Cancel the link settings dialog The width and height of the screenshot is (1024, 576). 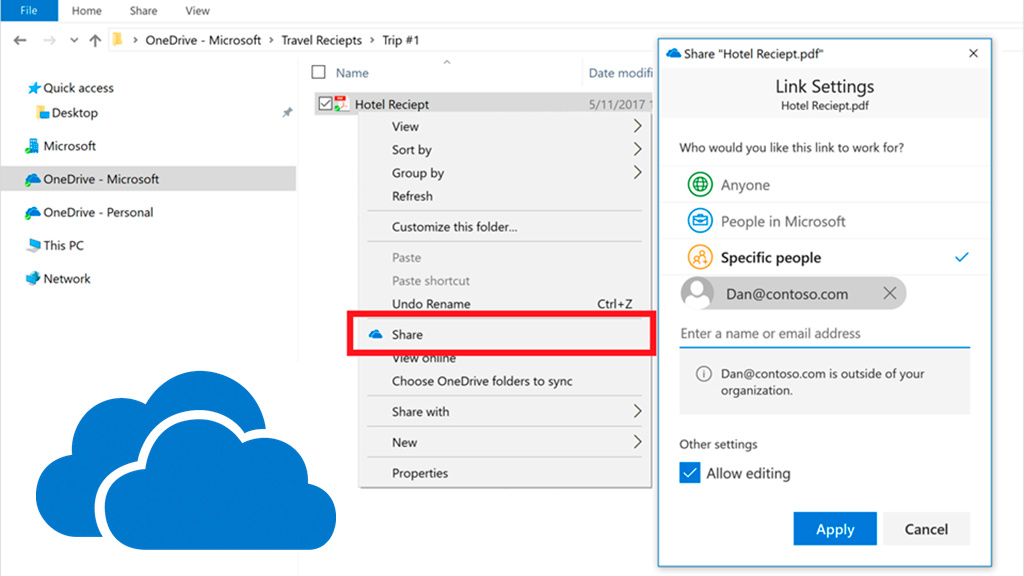pos(926,529)
